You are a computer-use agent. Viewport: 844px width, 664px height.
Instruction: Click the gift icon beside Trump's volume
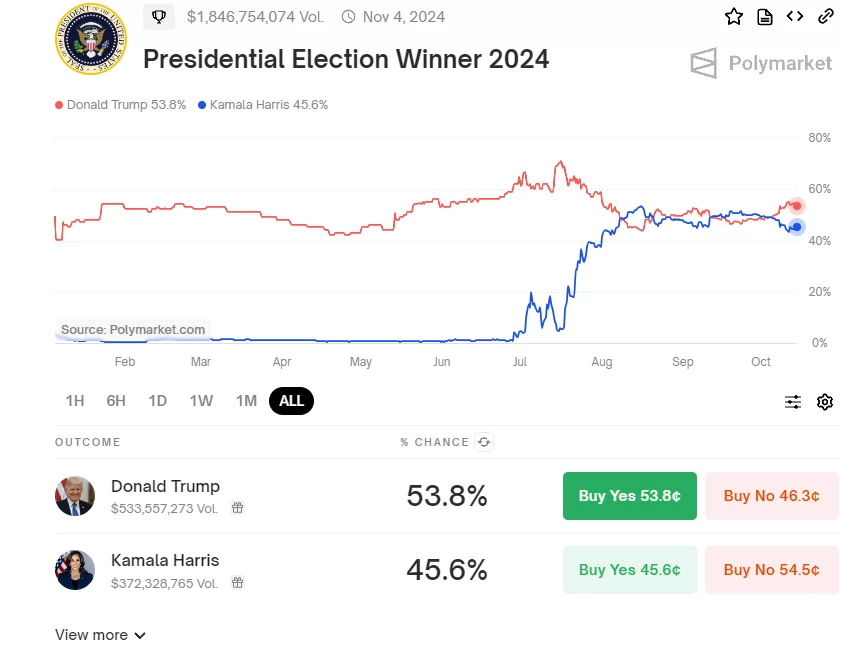tap(238, 508)
